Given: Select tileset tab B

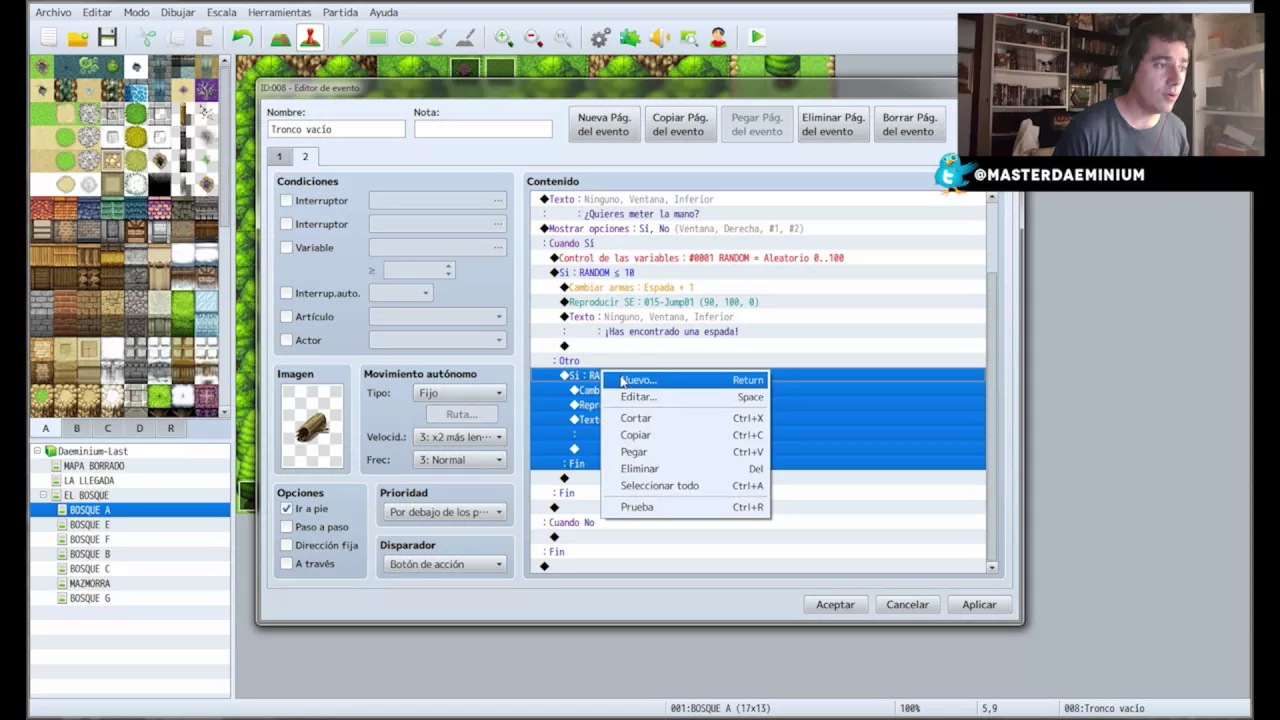Looking at the screenshot, I should tap(77, 428).
